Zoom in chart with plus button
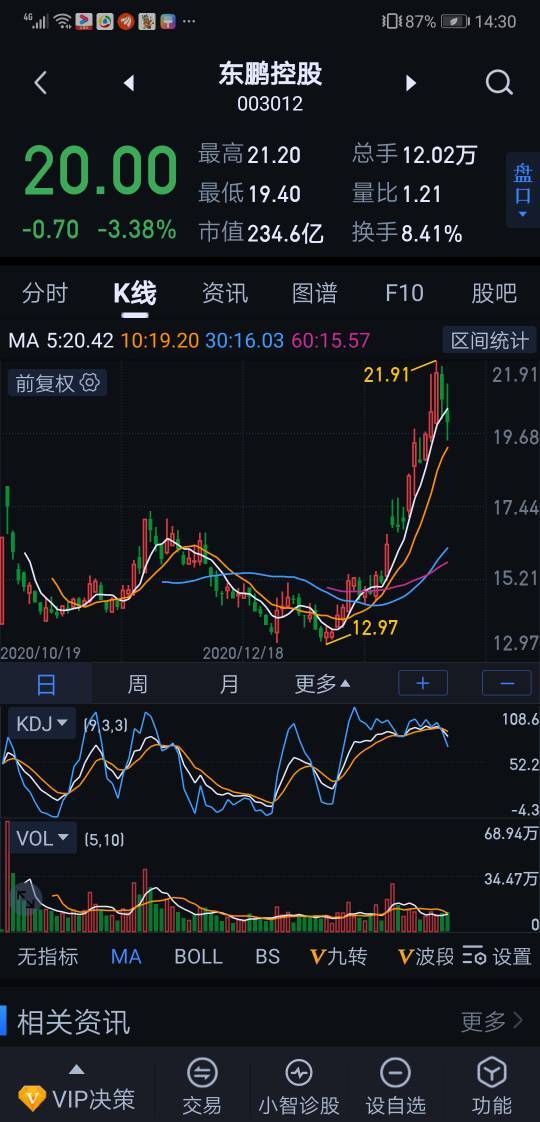 coord(423,683)
